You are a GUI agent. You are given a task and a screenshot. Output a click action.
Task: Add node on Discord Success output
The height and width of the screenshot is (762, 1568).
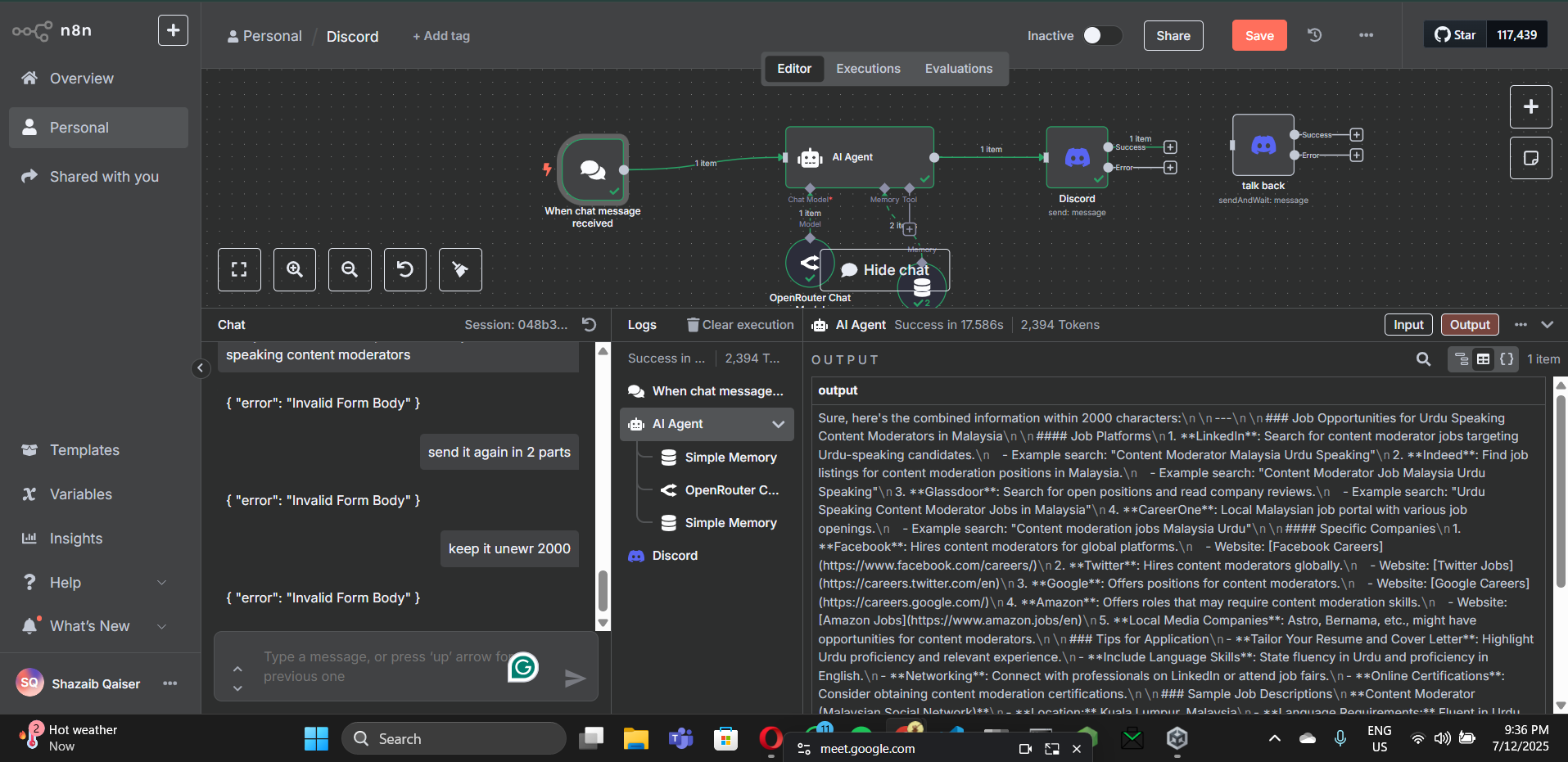pyautogui.click(x=1170, y=147)
